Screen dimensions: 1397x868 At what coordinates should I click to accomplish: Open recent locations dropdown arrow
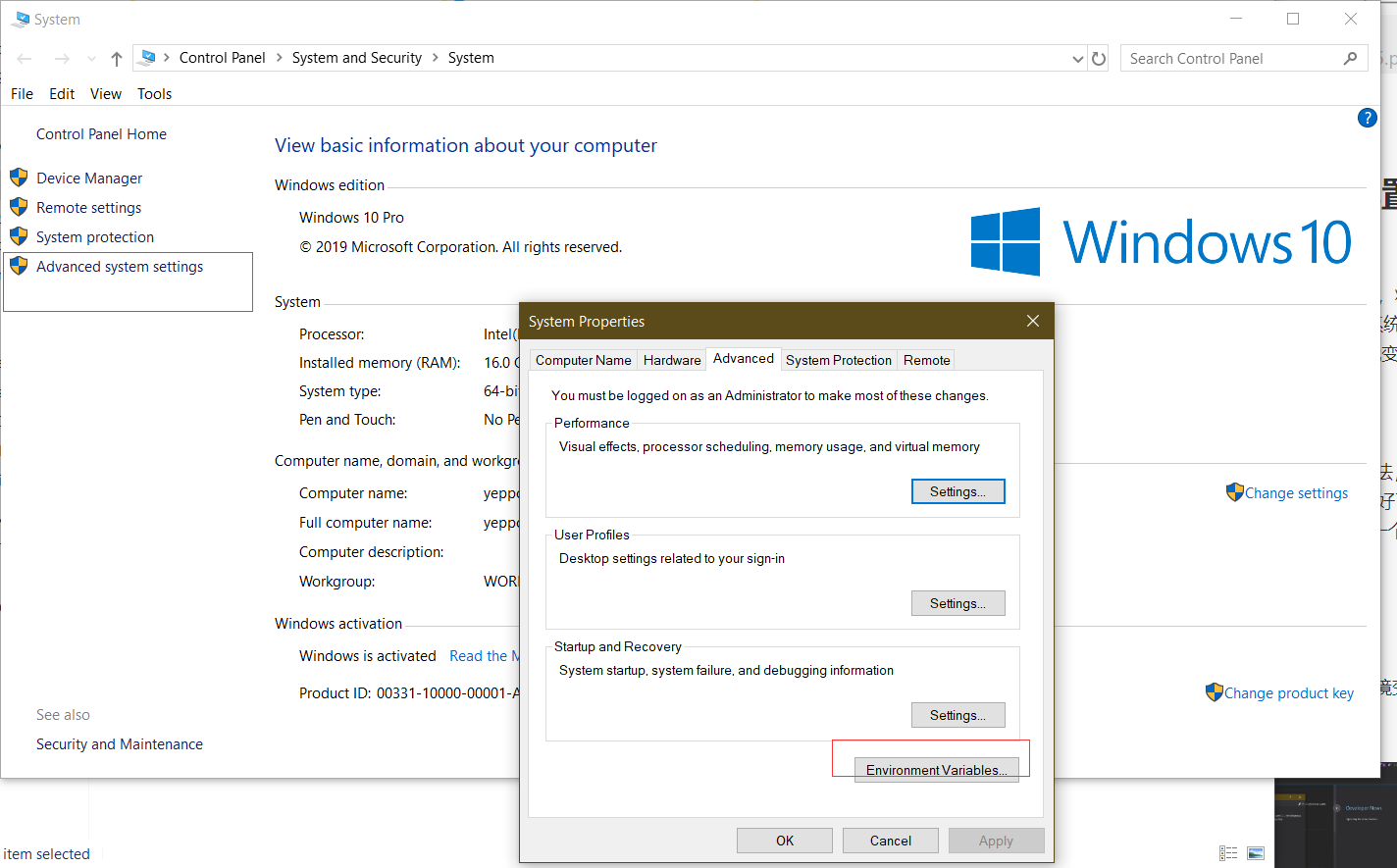(x=91, y=59)
